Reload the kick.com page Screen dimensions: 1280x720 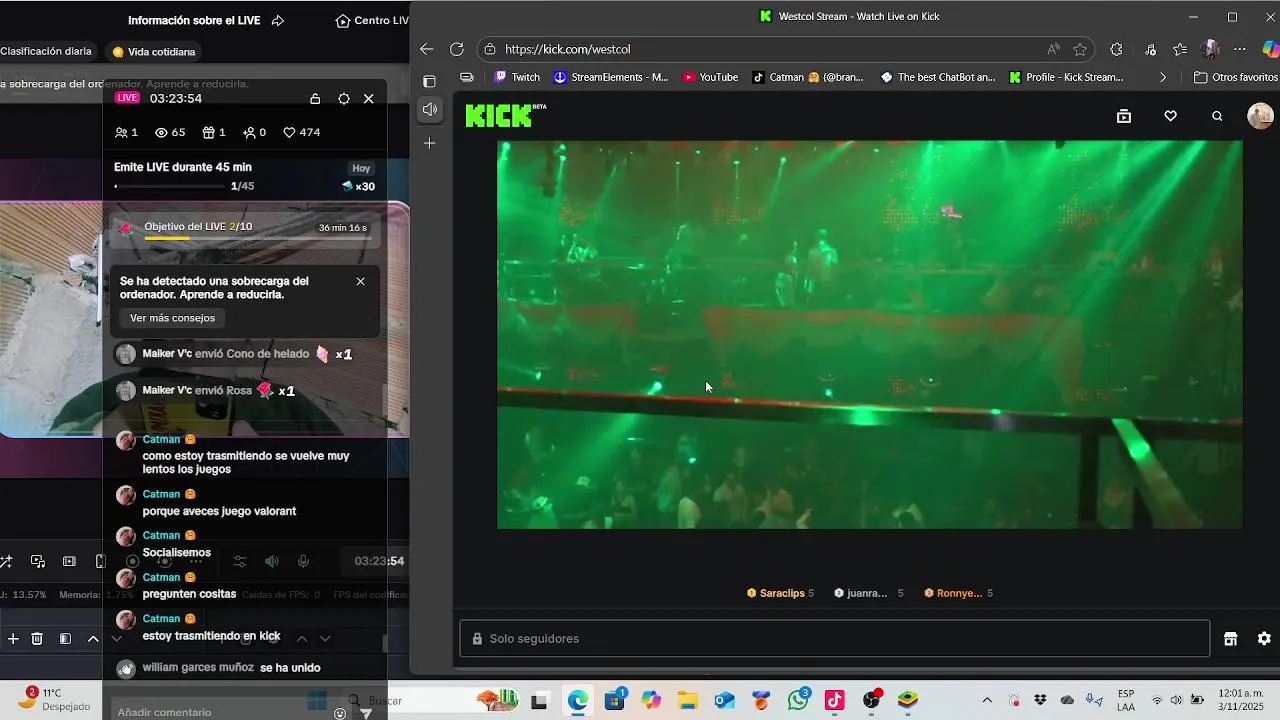[457, 49]
